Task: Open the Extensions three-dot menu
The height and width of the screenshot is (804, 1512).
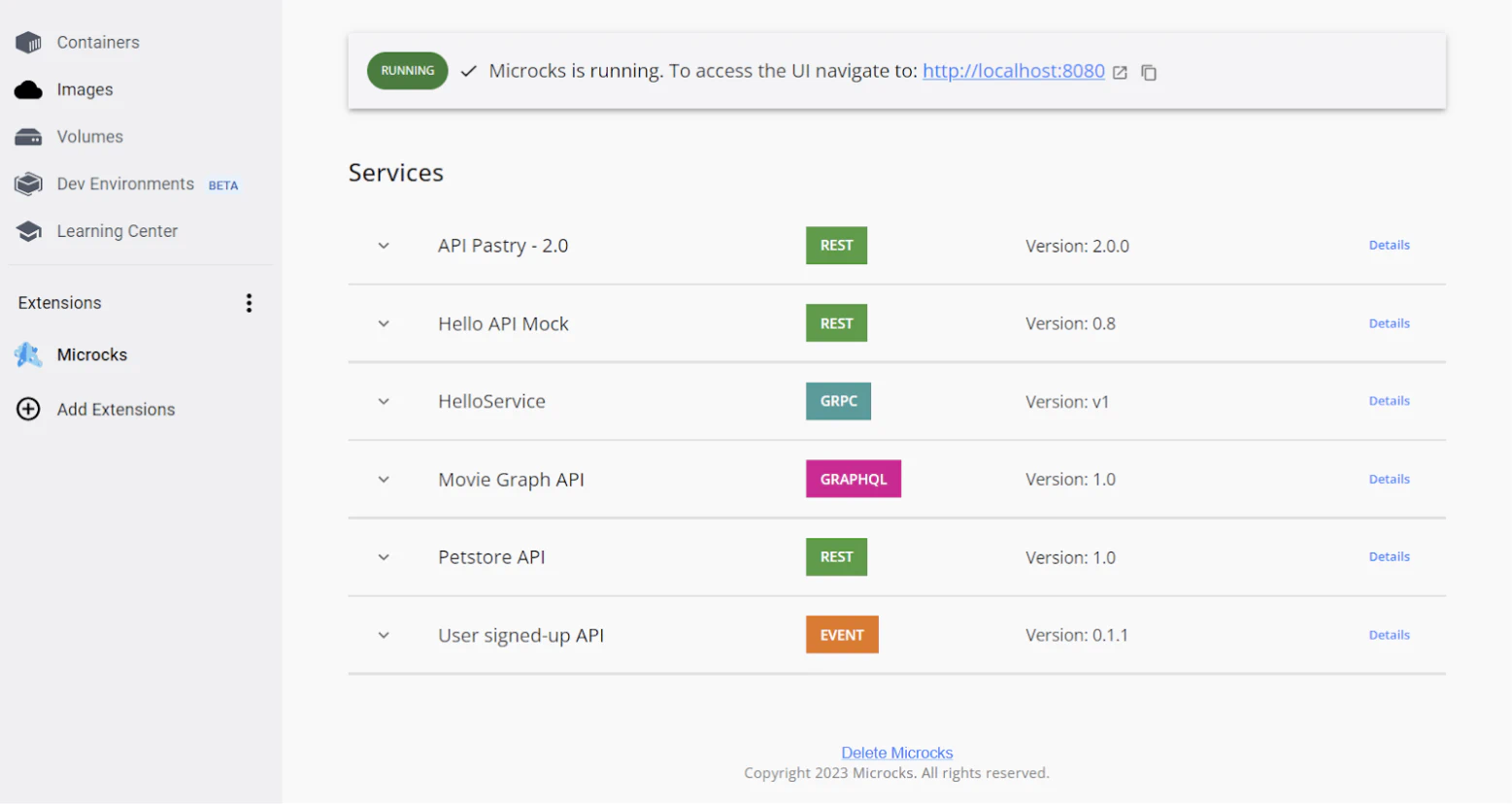Action: (249, 303)
